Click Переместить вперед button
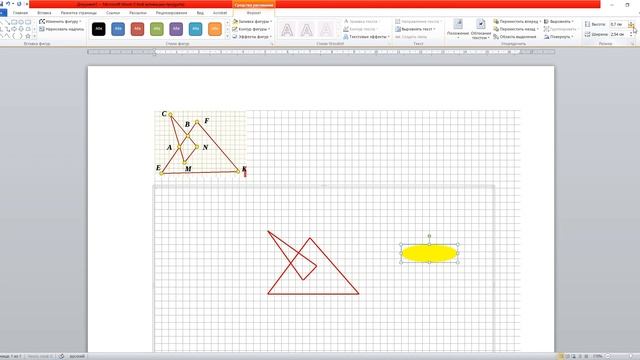Image resolution: width=640 pixels, height=360 pixels. coord(517,21)
